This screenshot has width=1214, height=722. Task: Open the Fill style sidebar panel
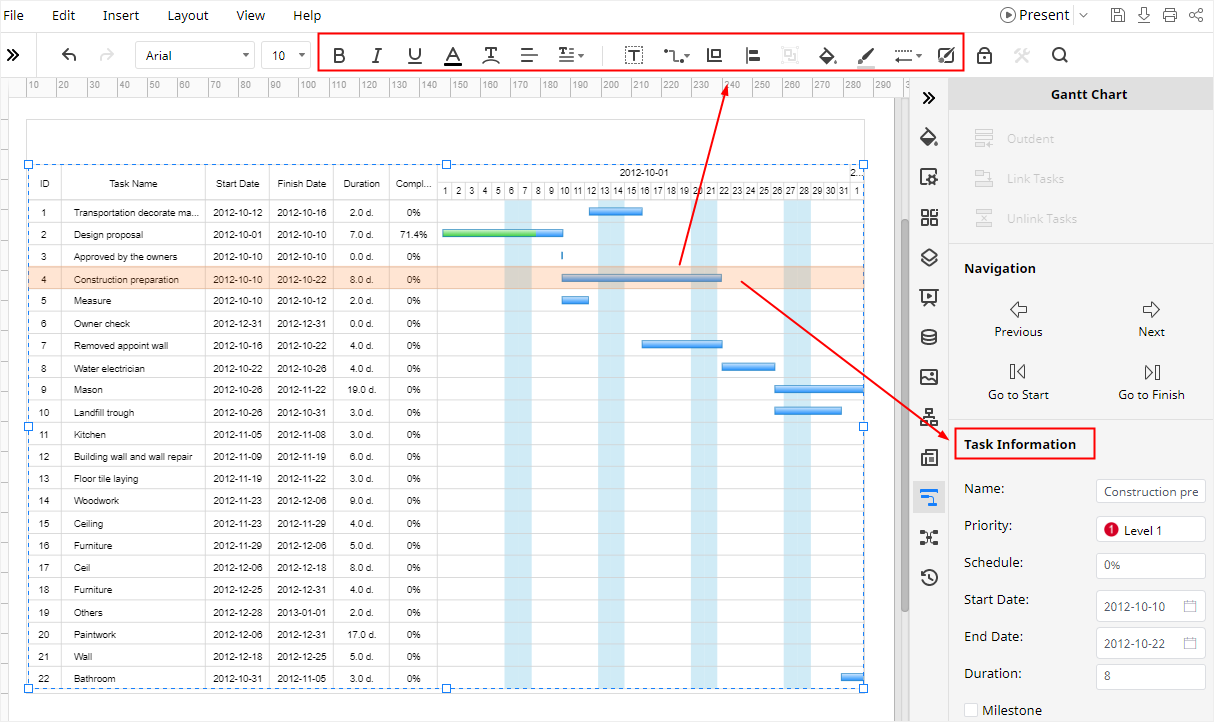(x=929, y=137)
